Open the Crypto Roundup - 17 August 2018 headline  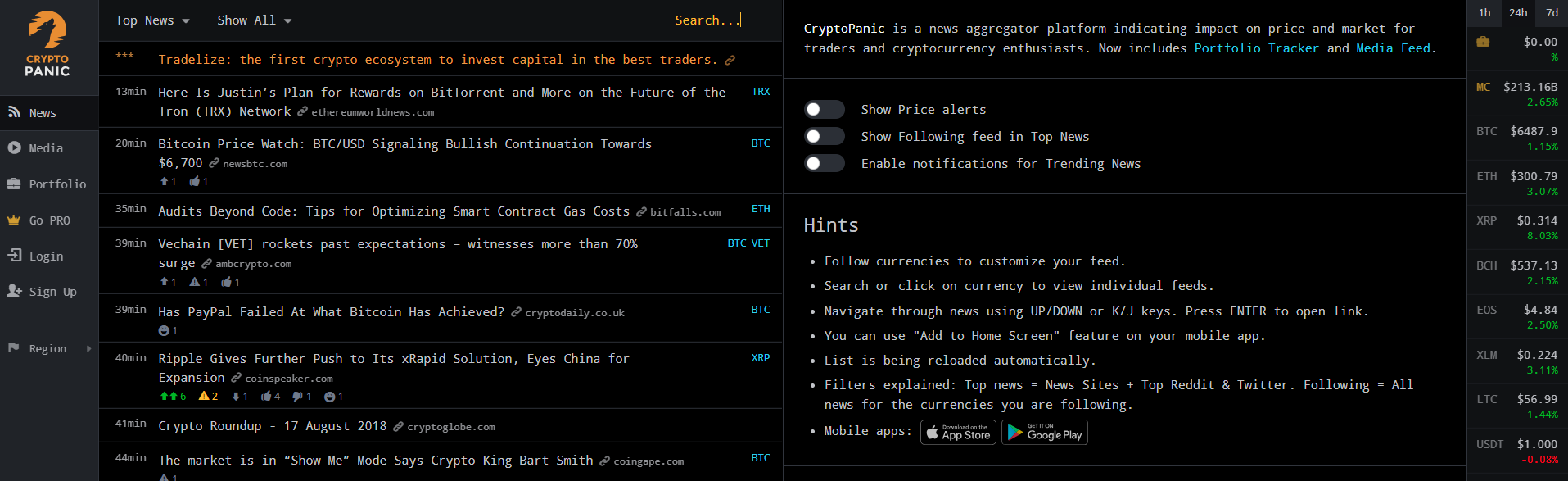(x=272, y=426)
